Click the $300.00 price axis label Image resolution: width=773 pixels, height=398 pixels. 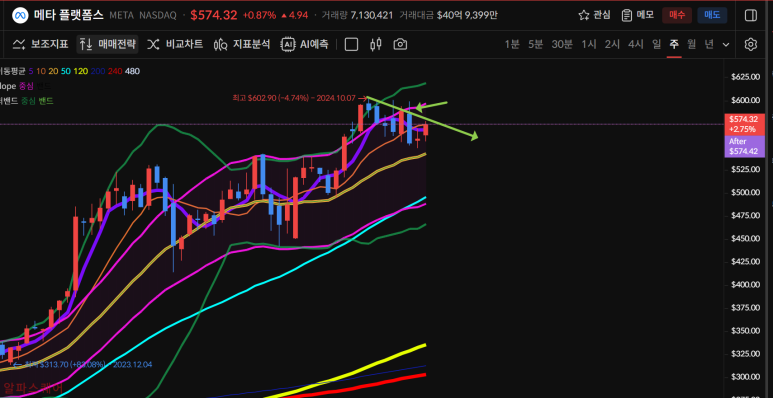(x=744, y=377)
